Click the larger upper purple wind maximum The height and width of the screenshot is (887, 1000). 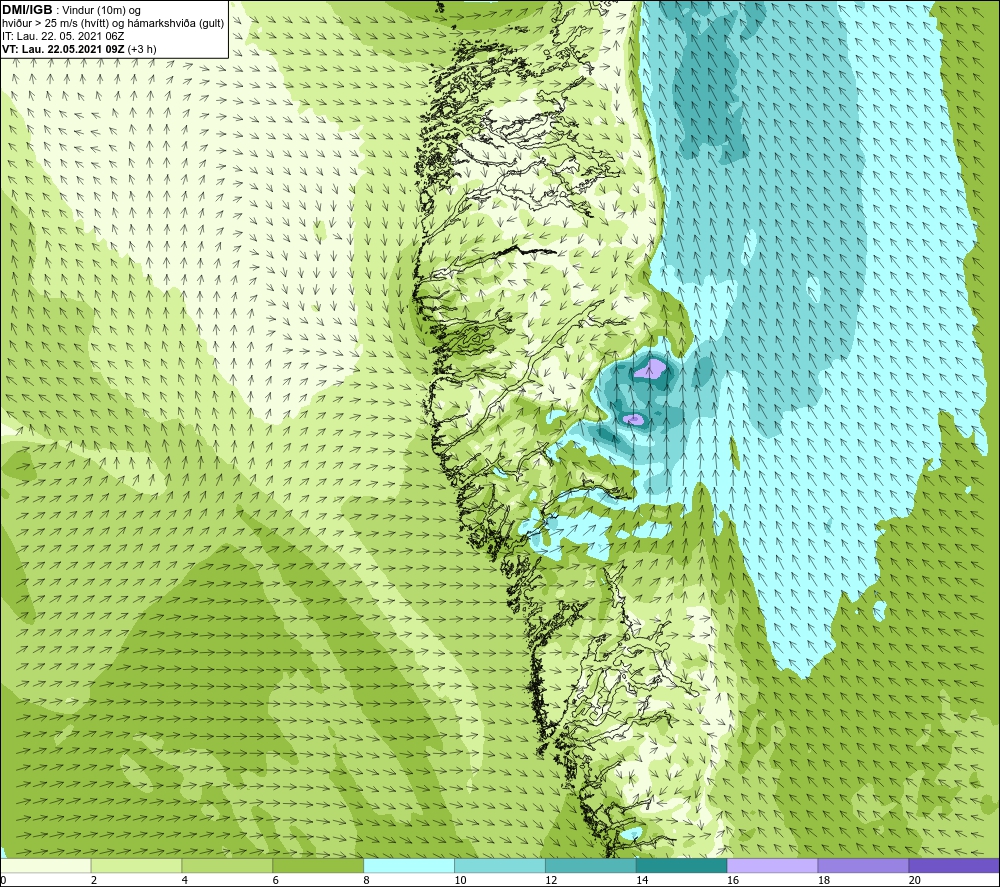click(650, 369)
